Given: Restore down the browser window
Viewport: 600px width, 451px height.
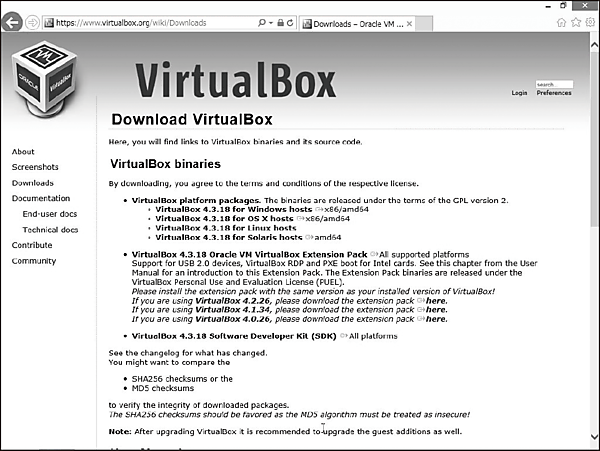Looking at the screenshot, I should pyautogui.click(x=563, y=6).
